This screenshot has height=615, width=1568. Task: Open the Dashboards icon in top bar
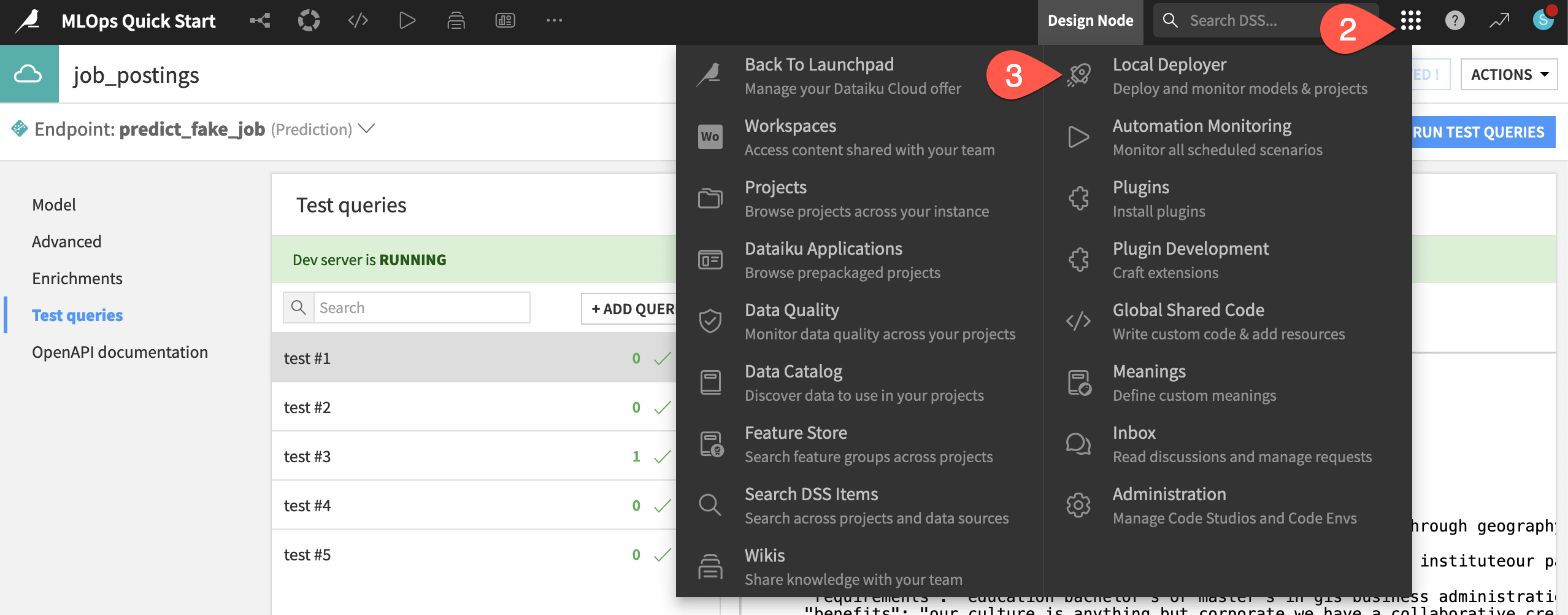pos(505,21)
